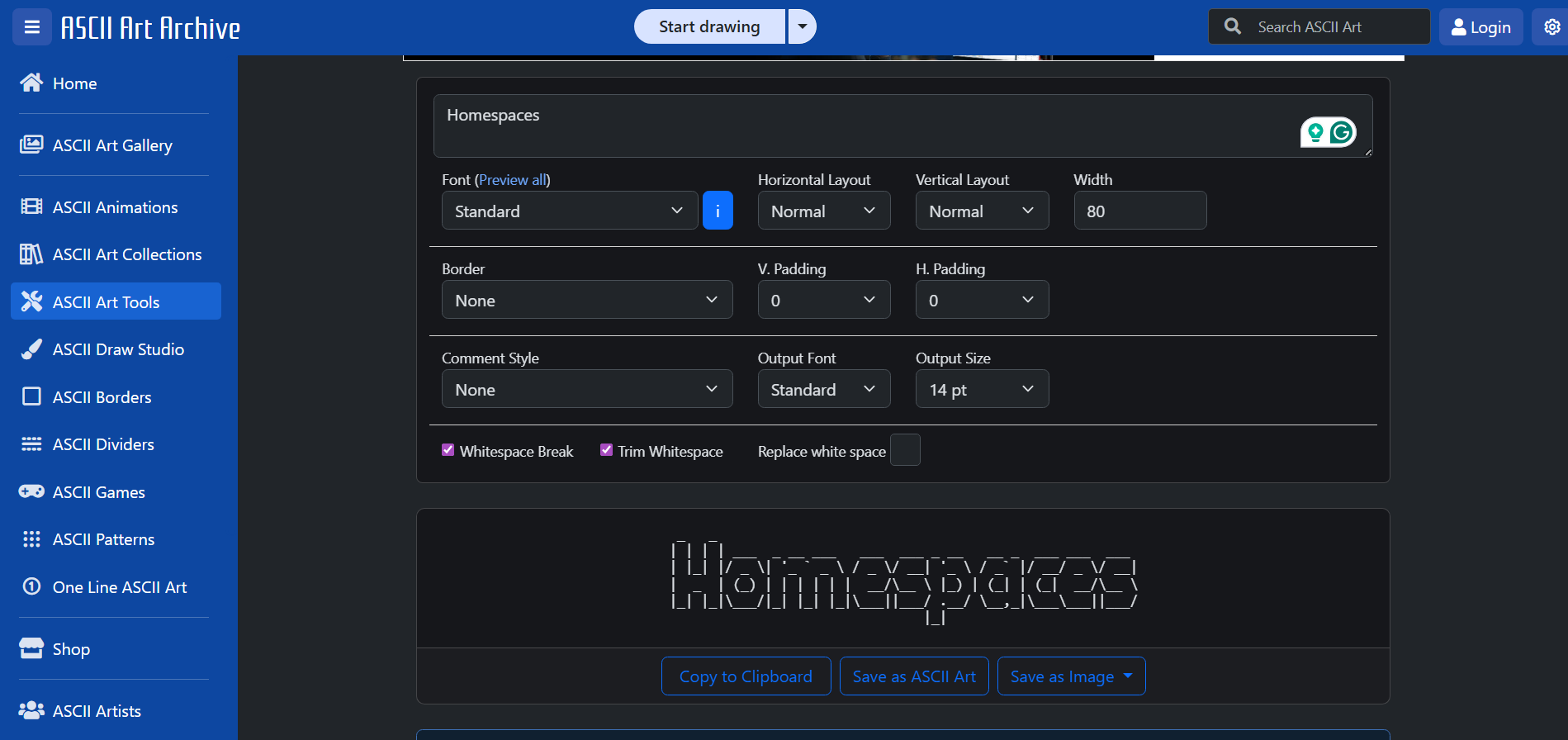This screenshot has width=1568, height=740.
Task: Open One Line ASCII Art menu item
Action: click(116, 586)
